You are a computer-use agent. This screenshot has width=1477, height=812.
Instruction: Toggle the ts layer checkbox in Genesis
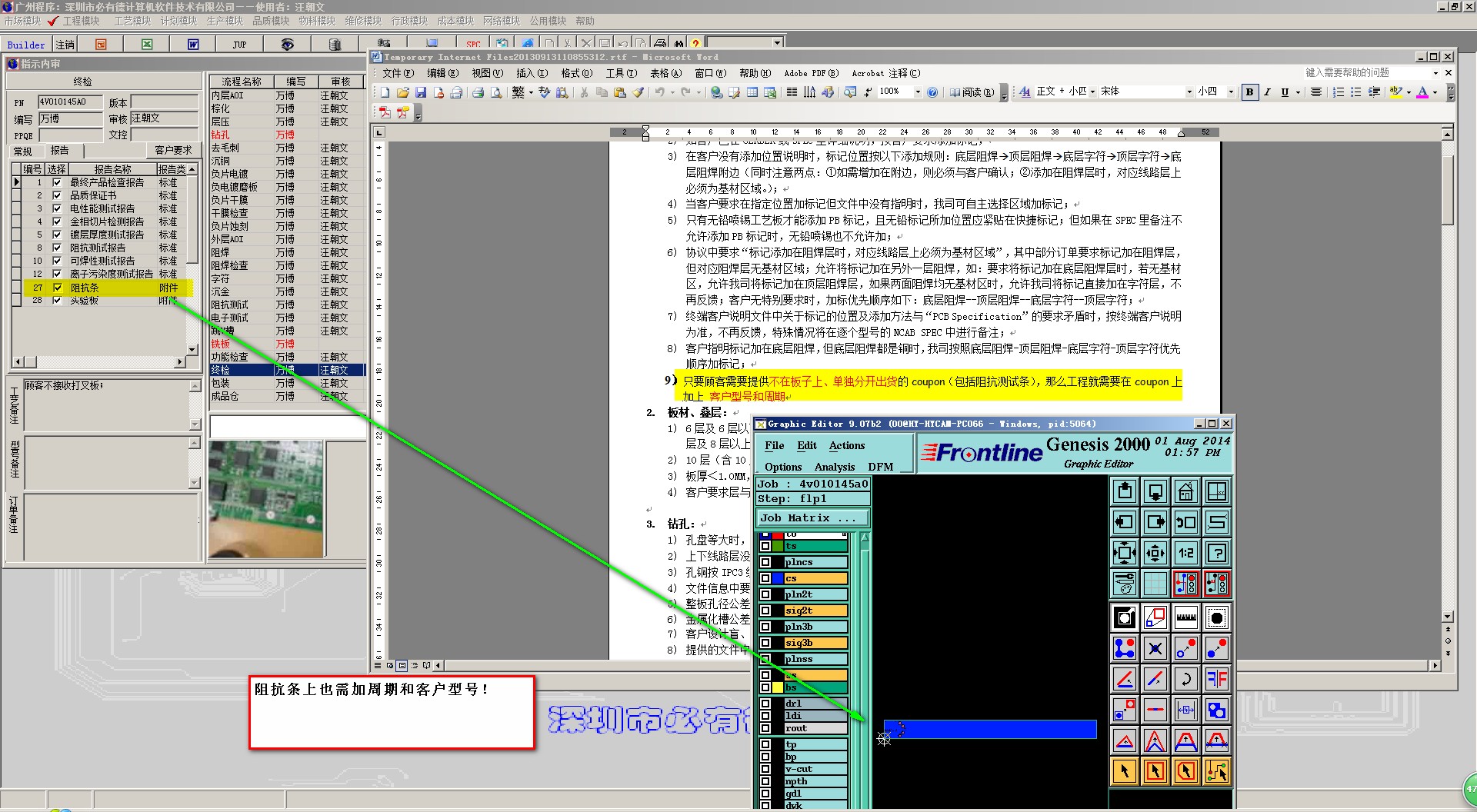[x=765, y=546]
